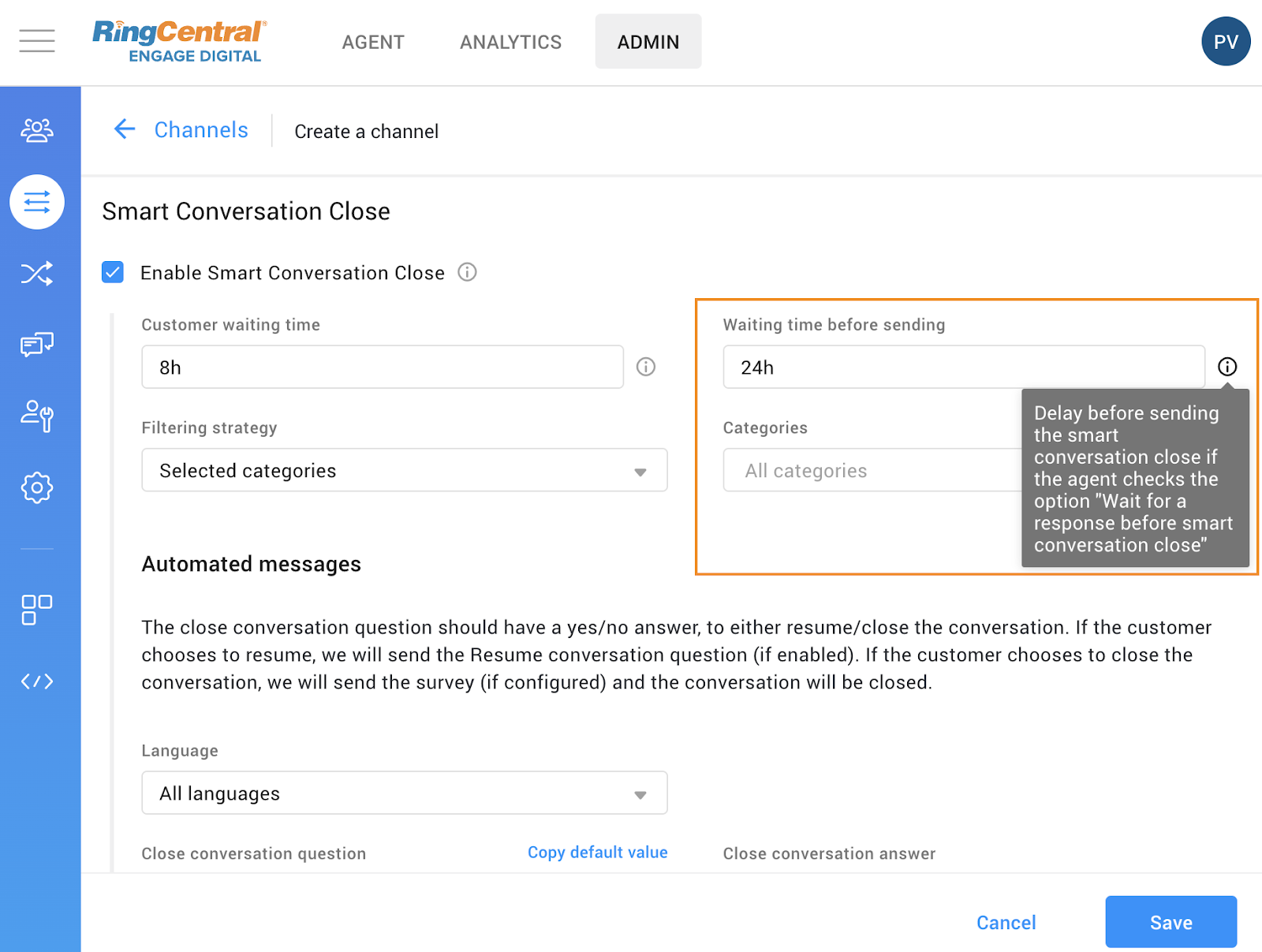1262x952 pixels.
Task: Save the channel configuration
Action: [1171, 921]
